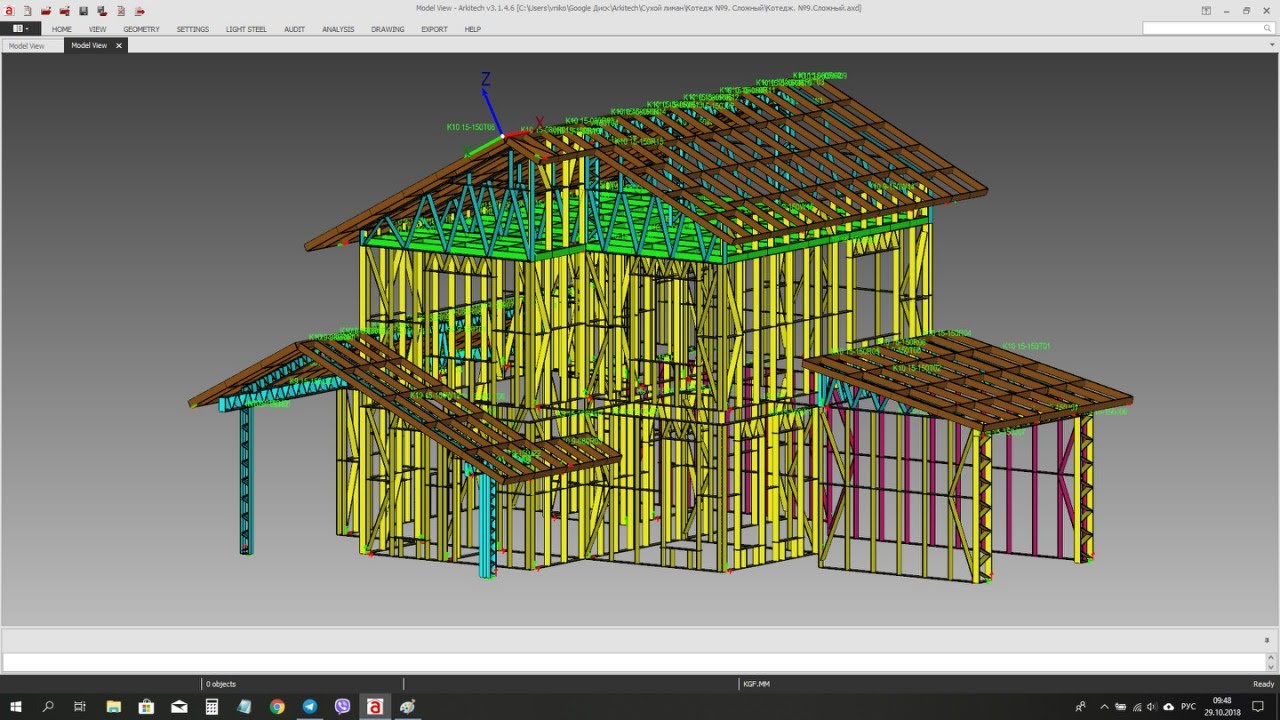Open the LIGHT STEEL menu

(246, 29)
